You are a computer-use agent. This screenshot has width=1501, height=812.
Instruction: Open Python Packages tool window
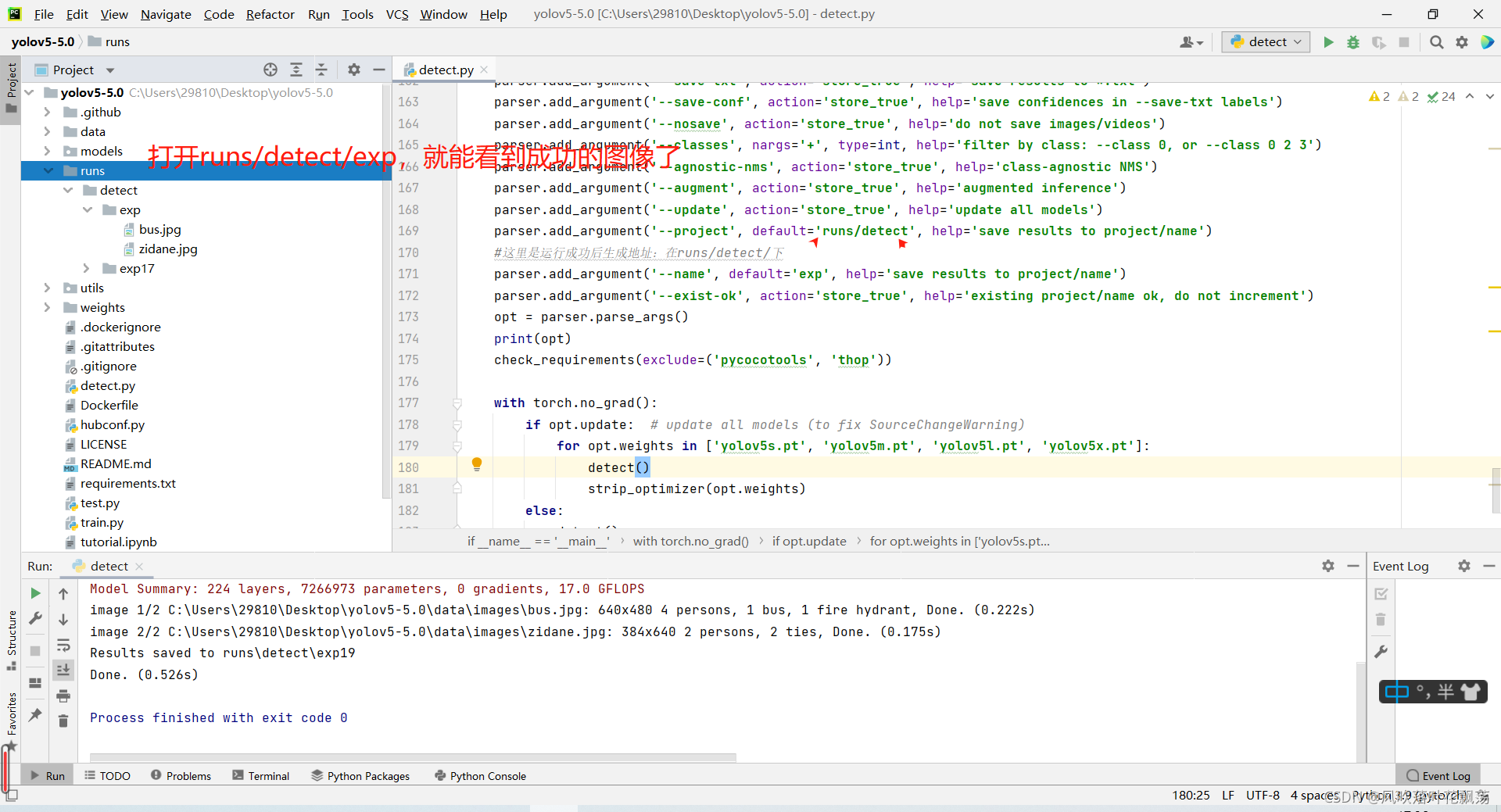tap(360, 775)
